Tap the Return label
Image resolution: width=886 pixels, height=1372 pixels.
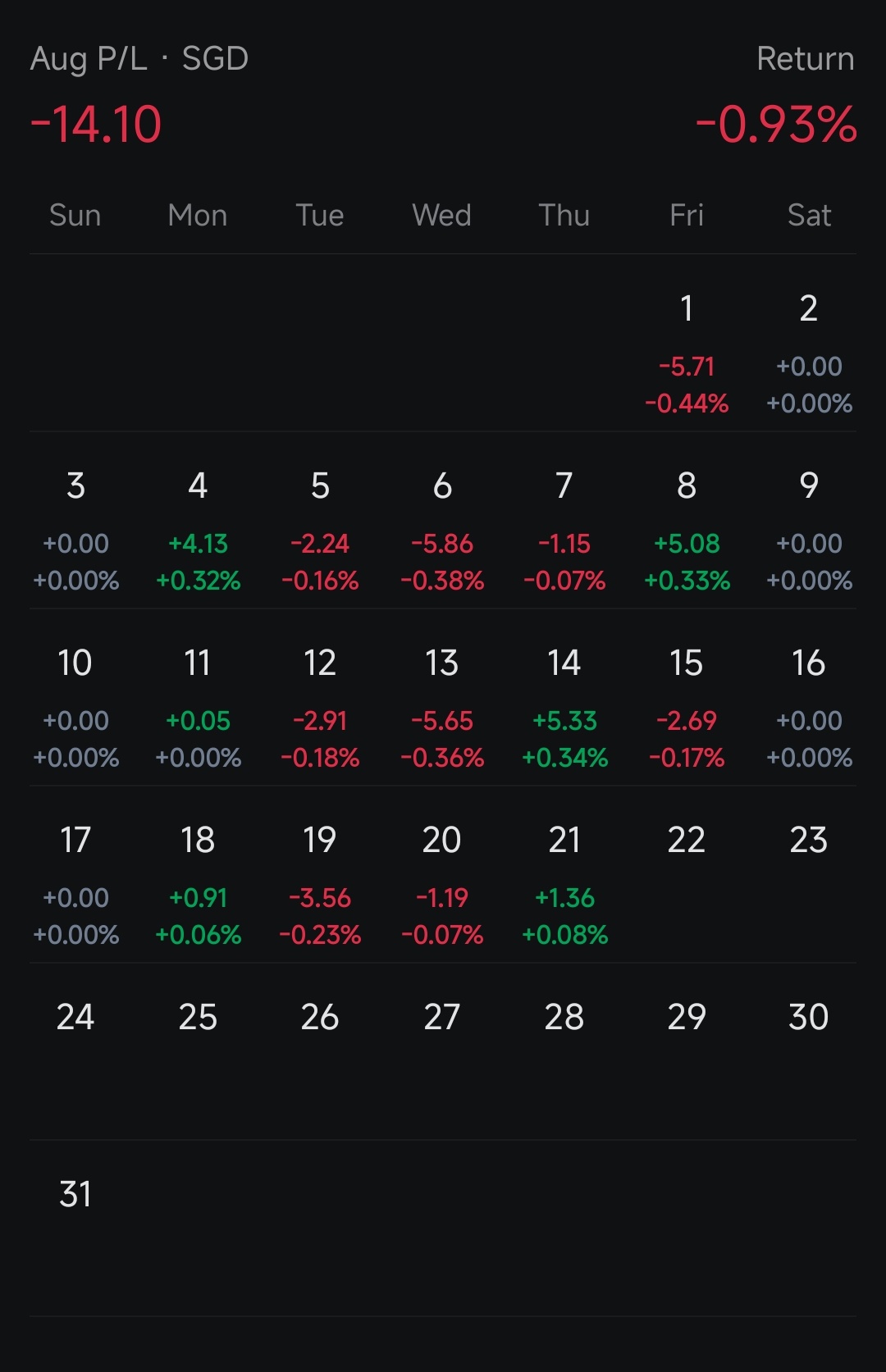[805, 59]
